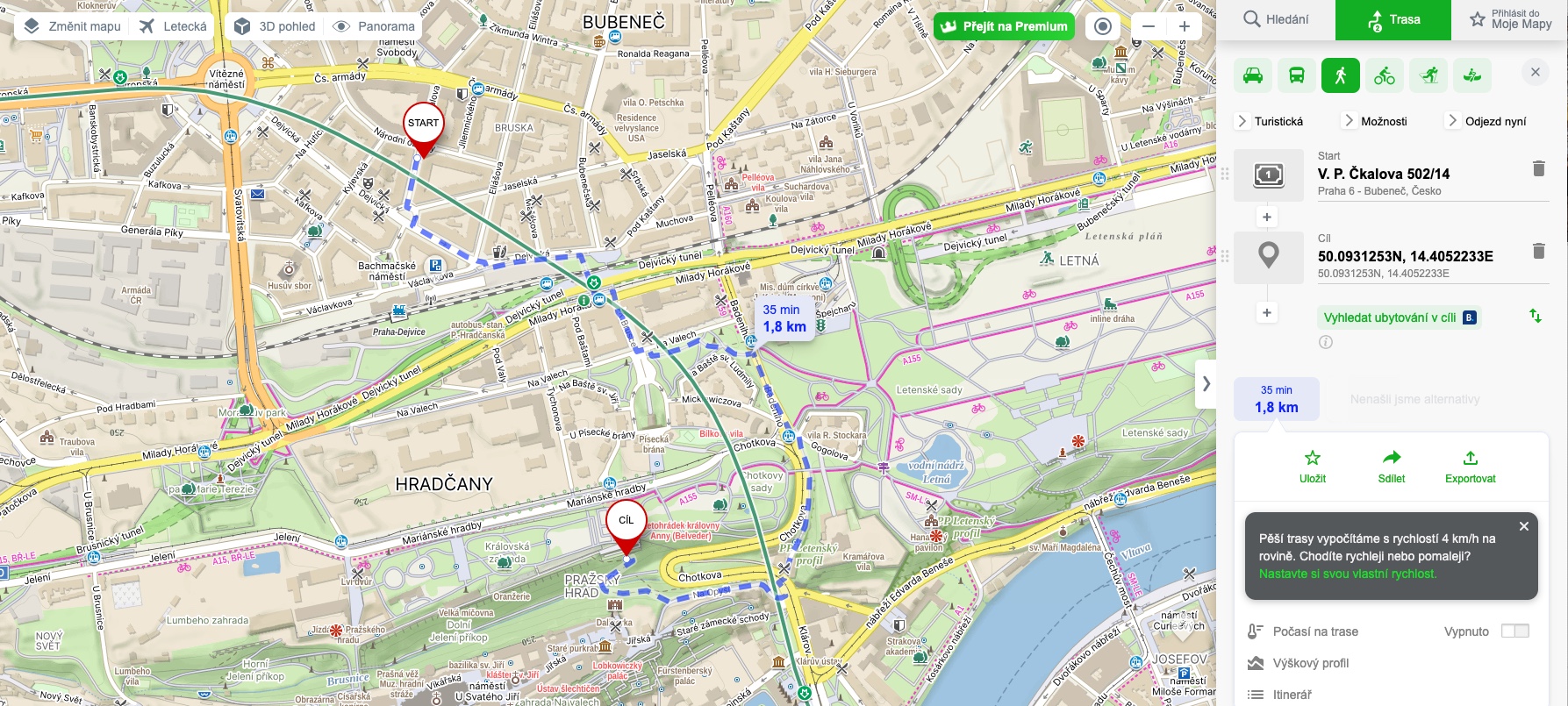Screen dimensions: 1568x706
Task: Swap start and destination order
Action: (x=1536, y=316)
